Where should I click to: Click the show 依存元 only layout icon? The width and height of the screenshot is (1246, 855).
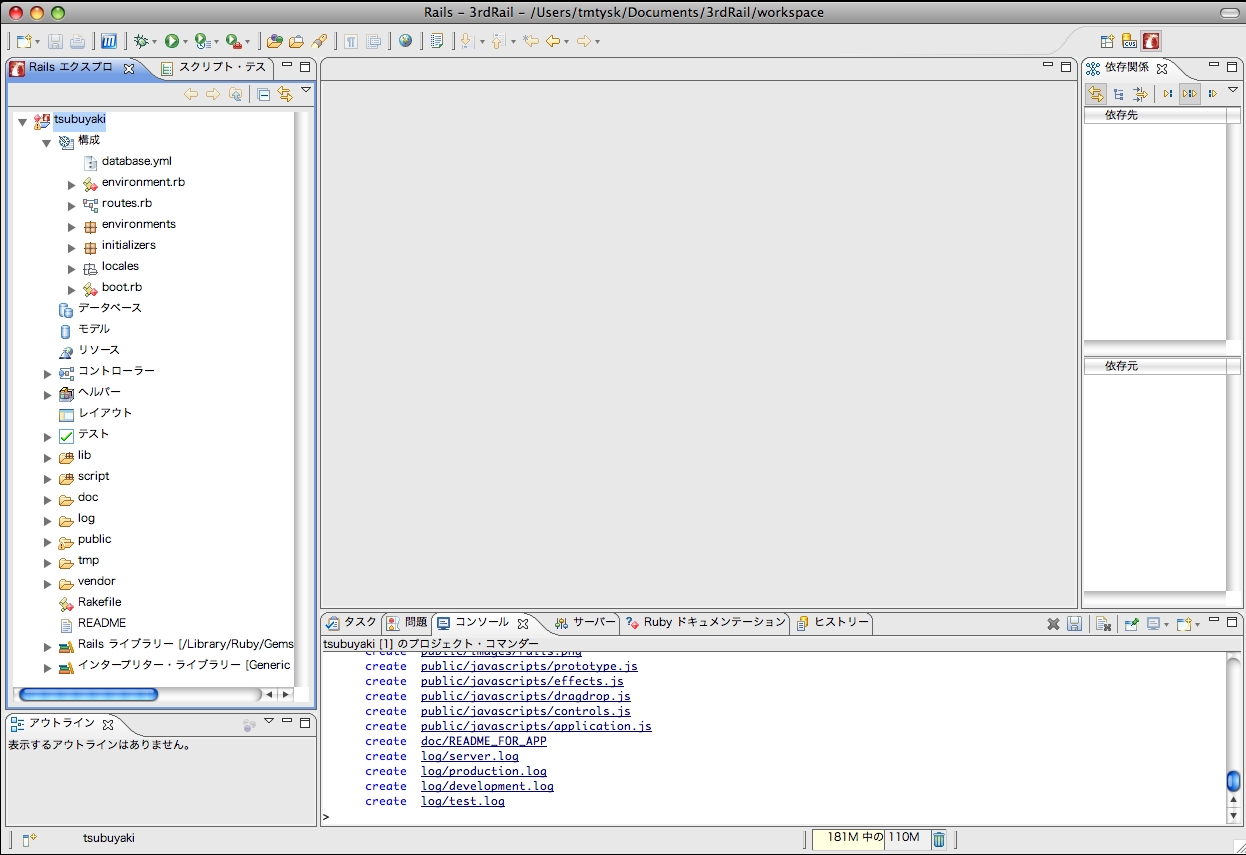click(1212, 94)
